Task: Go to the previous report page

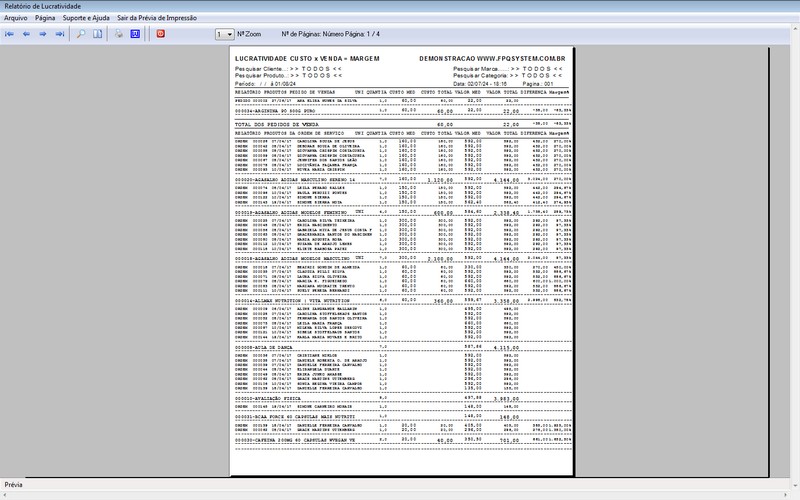Action: pos(26,34)
